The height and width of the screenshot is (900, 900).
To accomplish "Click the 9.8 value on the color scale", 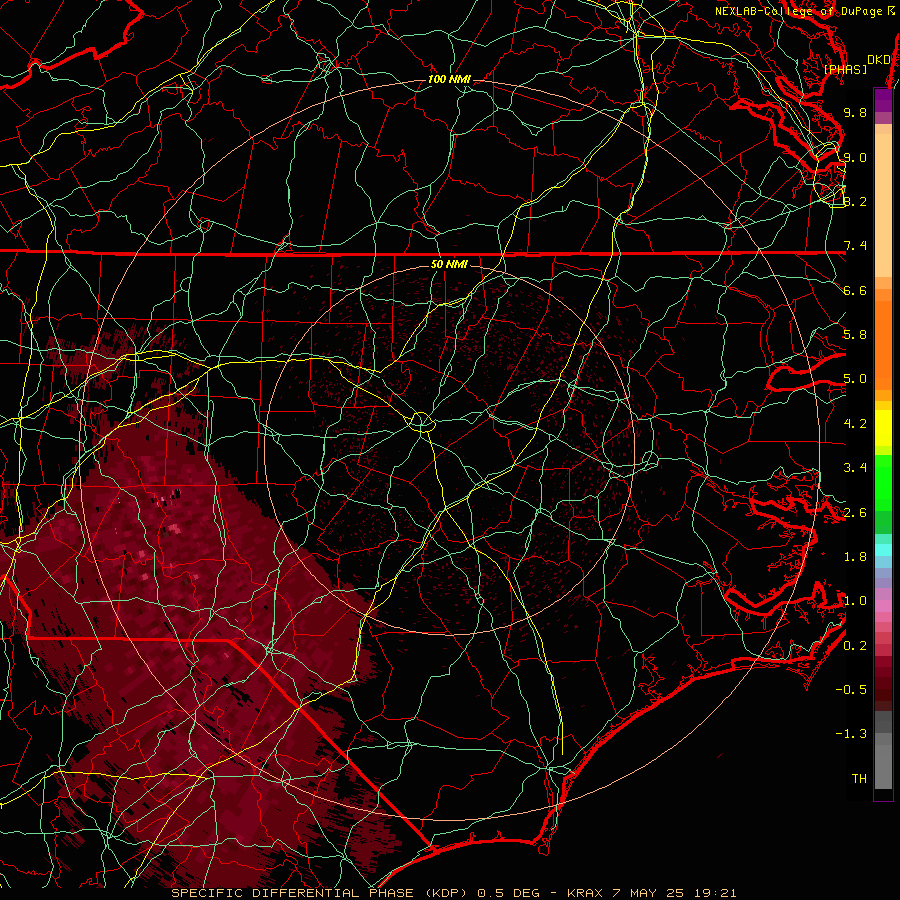I will [855, 112].
